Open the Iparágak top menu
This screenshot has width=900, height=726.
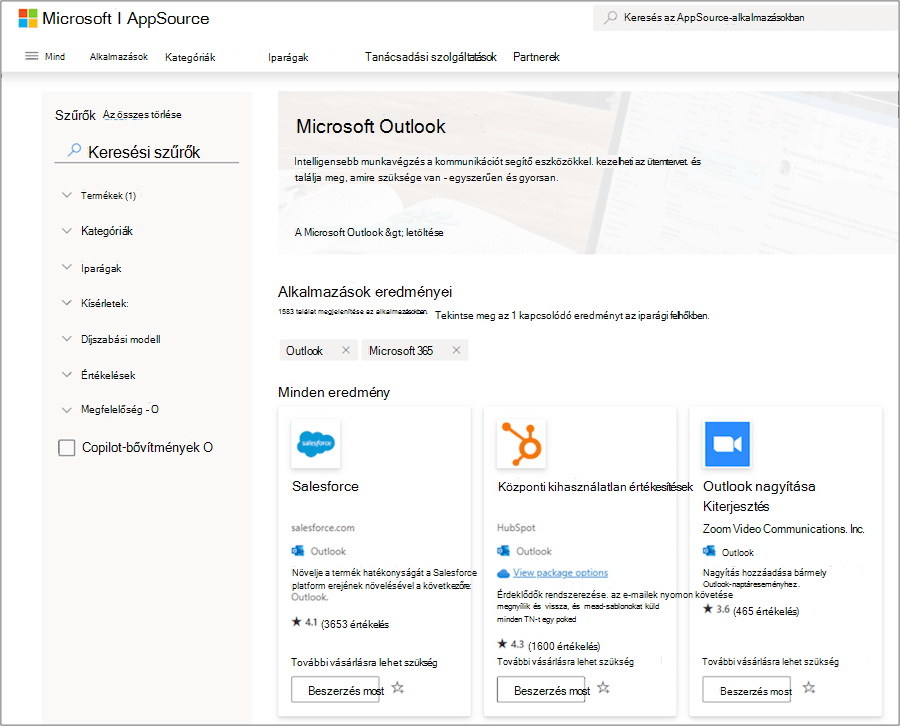tap(288, 57)
